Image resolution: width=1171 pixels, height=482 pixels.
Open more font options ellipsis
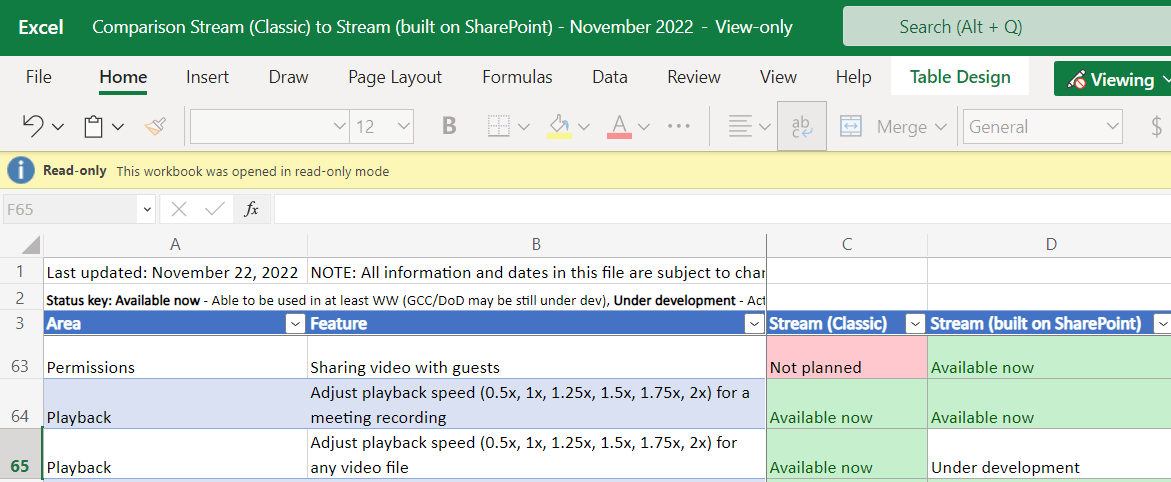tap(678, 126)
